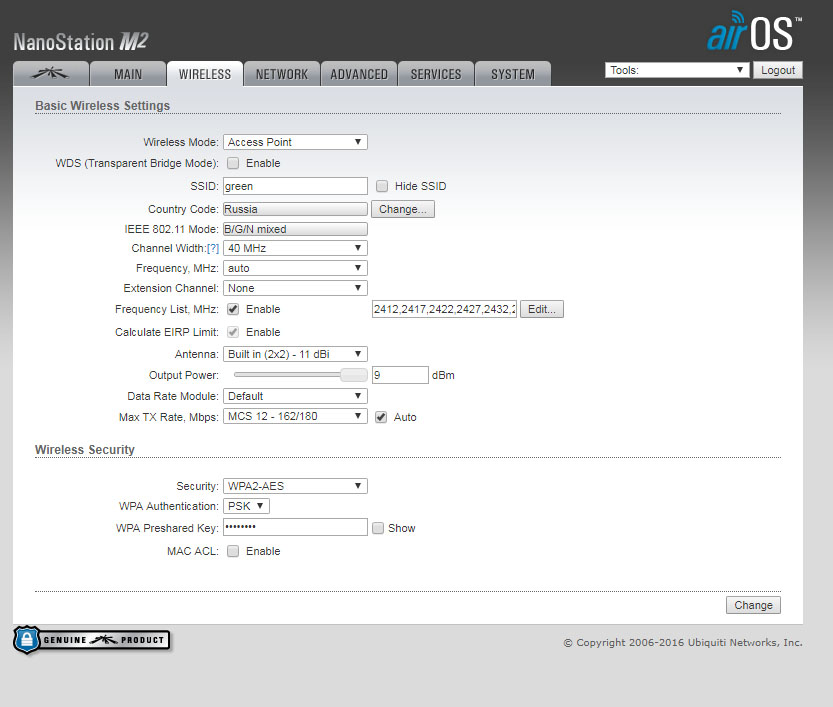Viewport: 833px width, 707px height.
Task: Expand the Frequency MHz dropdown
Action: pyautogui.click(x=295, y=268)
